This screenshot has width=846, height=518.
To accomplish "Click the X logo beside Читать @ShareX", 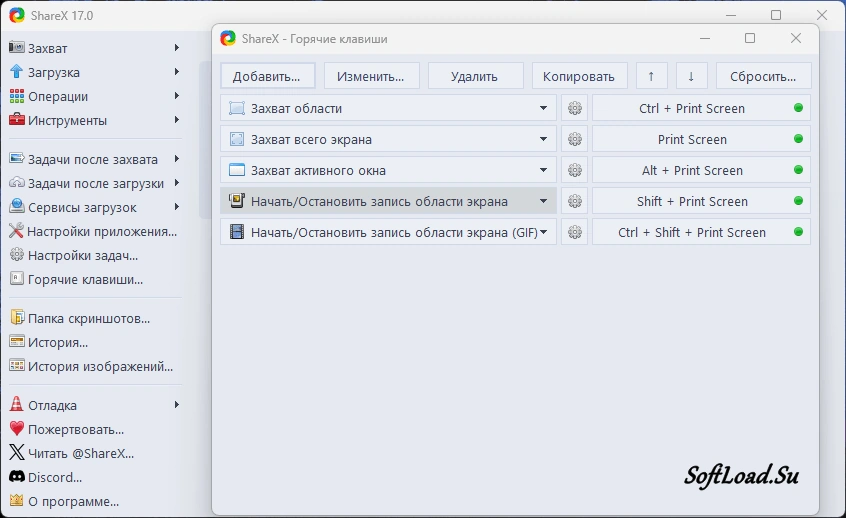I will tap(17, 453).
